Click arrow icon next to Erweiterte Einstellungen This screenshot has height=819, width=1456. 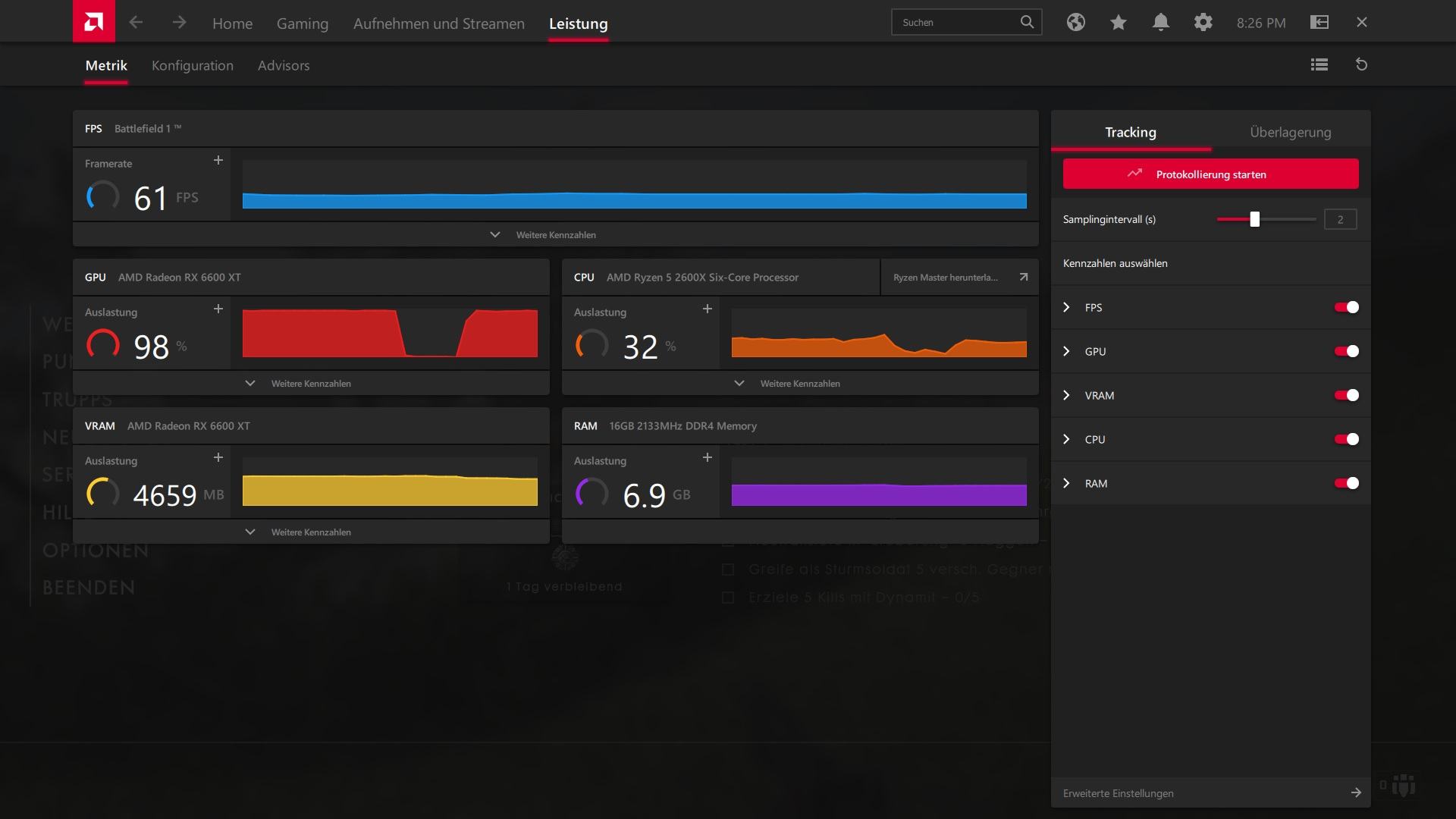click(x=1356, y=792)
